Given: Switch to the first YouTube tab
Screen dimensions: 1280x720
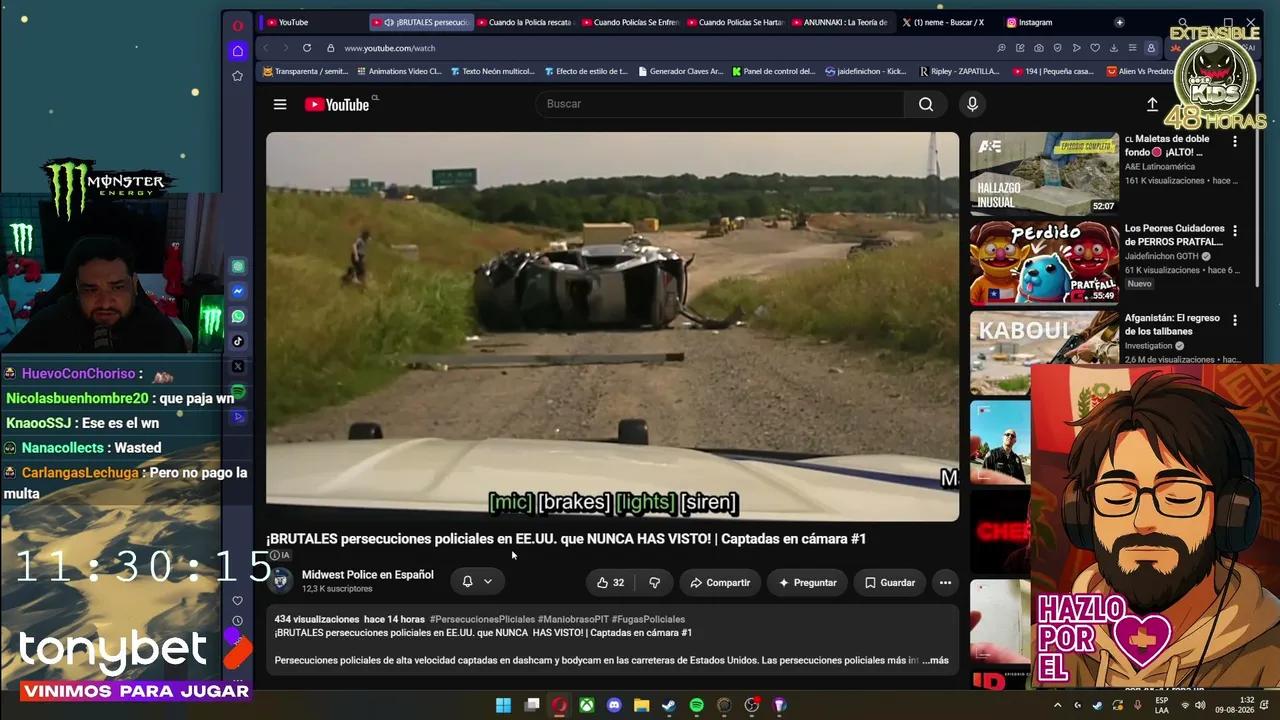Looking at the screenshot, I should 310,22.
